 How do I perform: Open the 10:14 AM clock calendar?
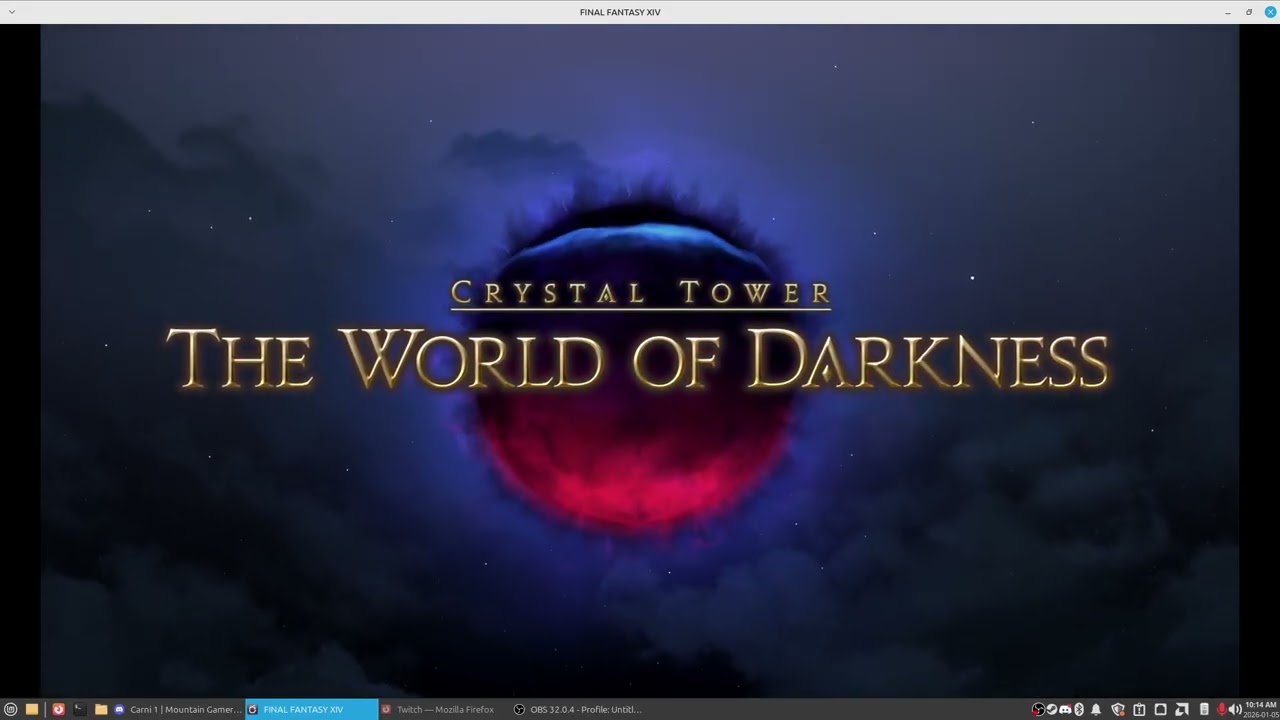pos(1261,709)
